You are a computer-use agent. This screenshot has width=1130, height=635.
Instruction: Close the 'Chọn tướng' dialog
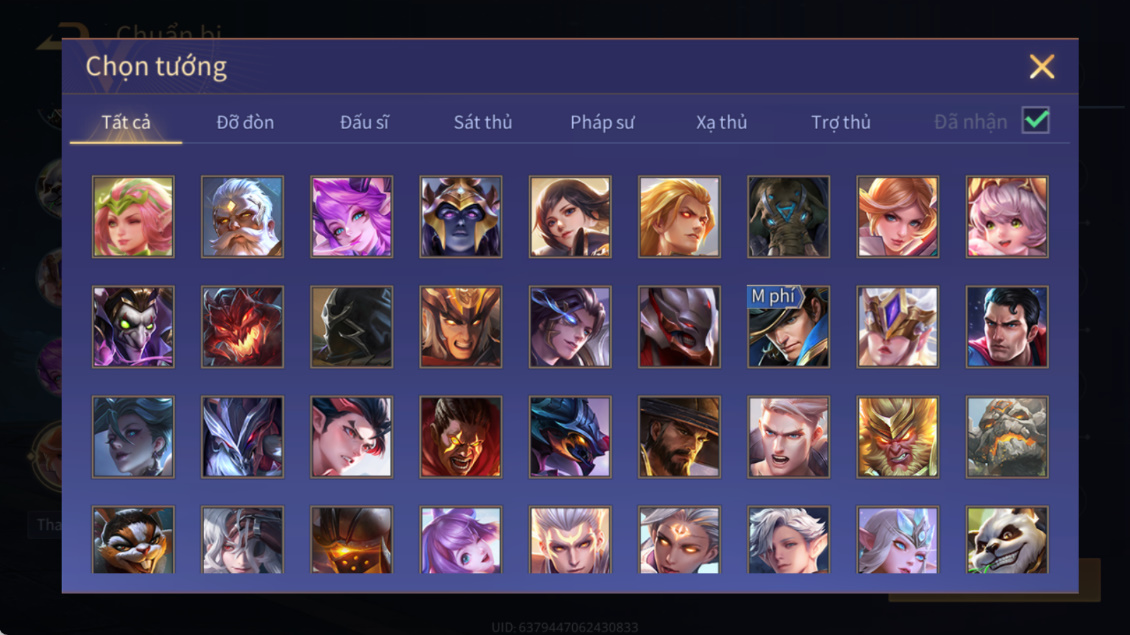pyautogui.click(x=1041, y=66)
